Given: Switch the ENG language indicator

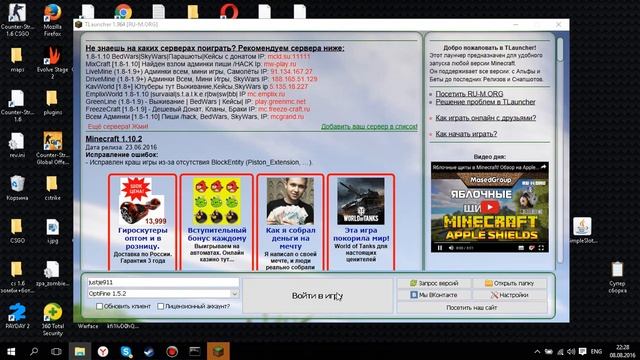Looking at the screenshot, I should [596, 351].
